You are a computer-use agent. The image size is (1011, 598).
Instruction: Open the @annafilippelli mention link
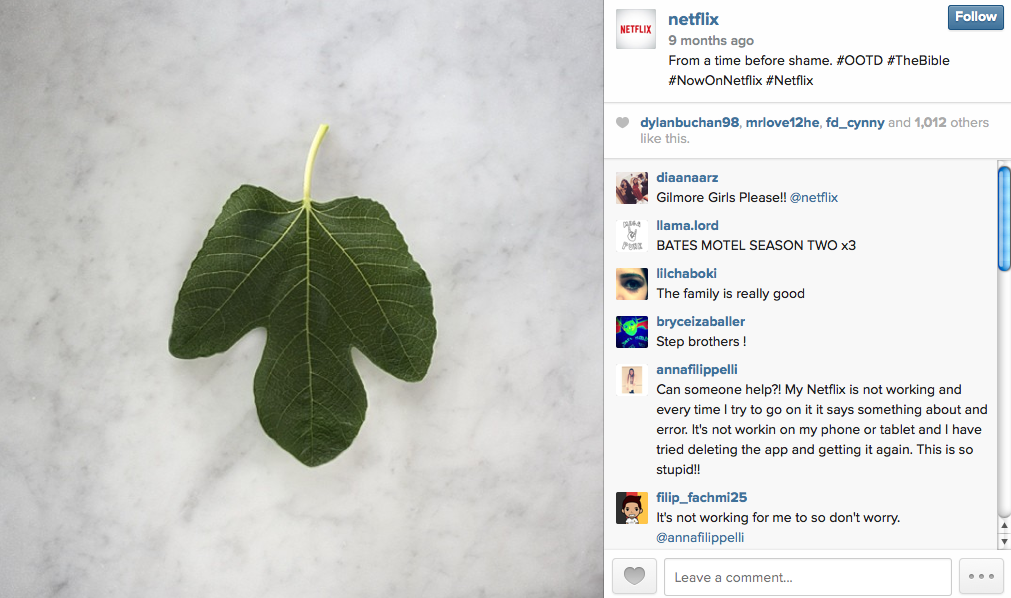[700, 537]
